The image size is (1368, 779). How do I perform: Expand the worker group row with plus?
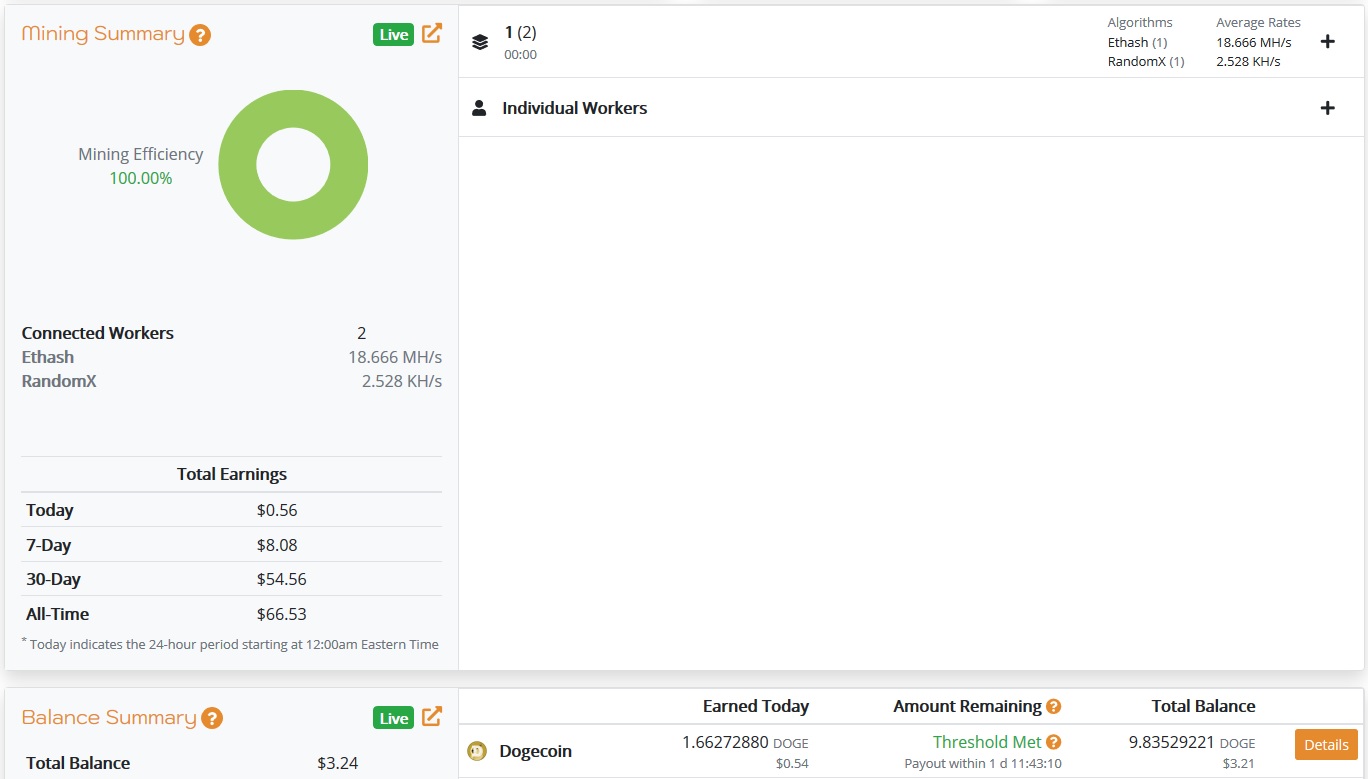tap(1327, 42)
